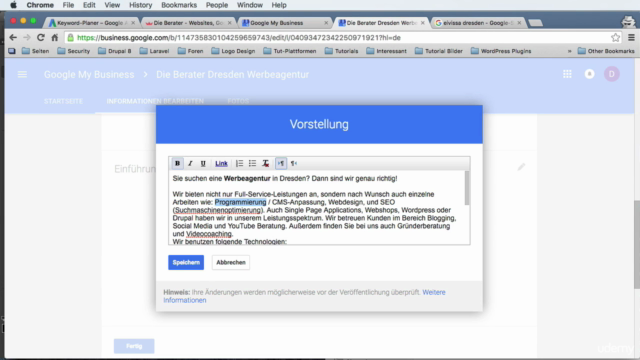
Task: Open the Interessant bookmarks folder
Action: pyautogui.click(x=387, y=51)
